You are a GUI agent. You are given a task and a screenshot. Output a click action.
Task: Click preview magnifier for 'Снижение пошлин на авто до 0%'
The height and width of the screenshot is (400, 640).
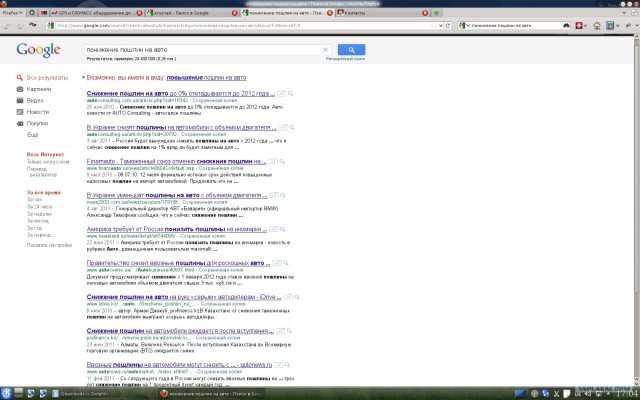[x=290, y=93]
